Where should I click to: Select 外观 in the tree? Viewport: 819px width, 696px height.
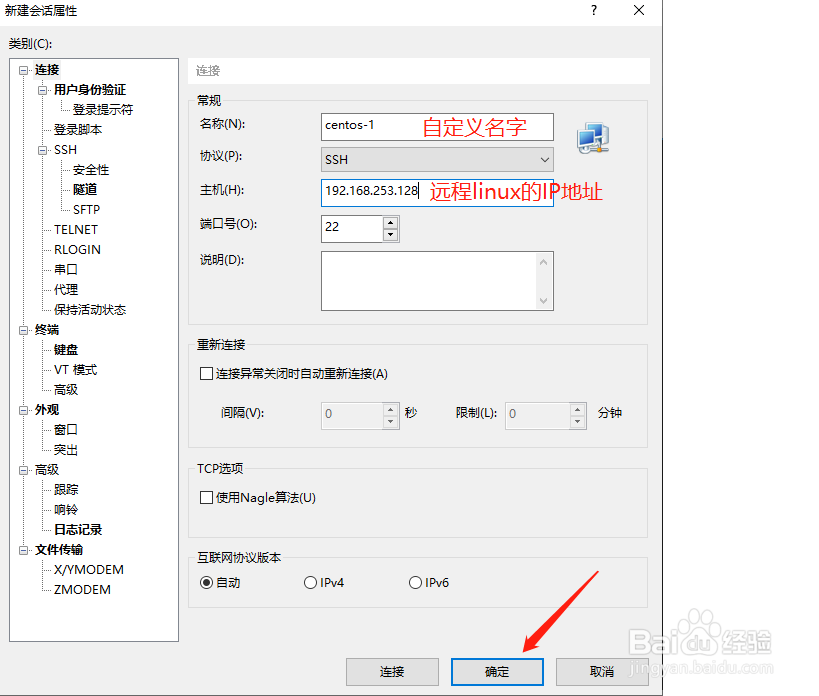[x=47, y=410]
